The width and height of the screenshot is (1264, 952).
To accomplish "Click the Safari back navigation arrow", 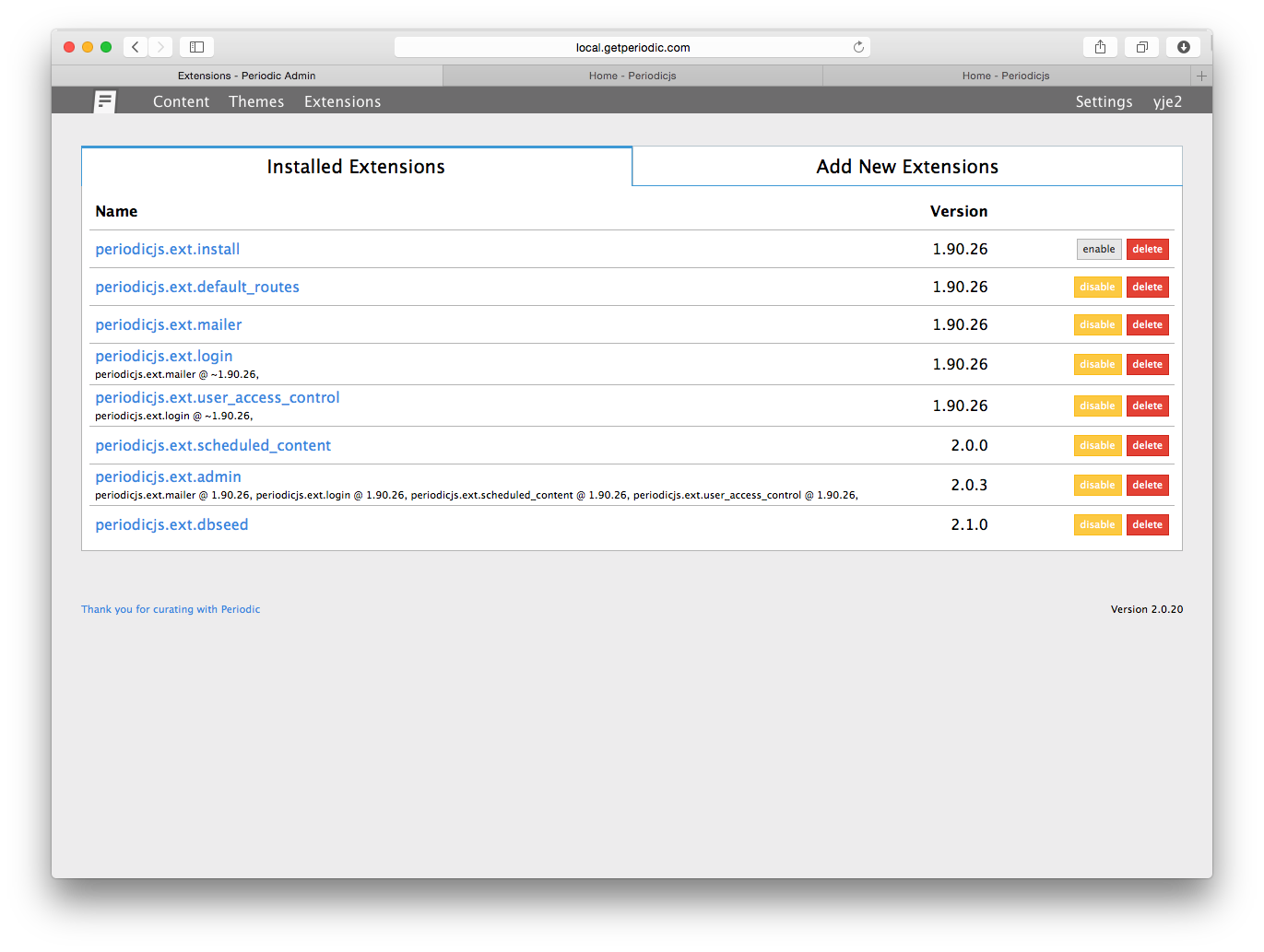I will 136,47.
